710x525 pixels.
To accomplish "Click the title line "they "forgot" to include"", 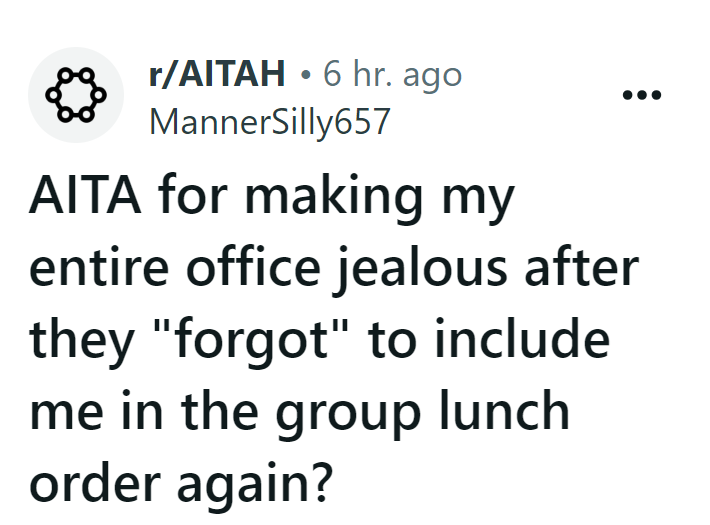I will pyautogui.click(x=318, y=340).
